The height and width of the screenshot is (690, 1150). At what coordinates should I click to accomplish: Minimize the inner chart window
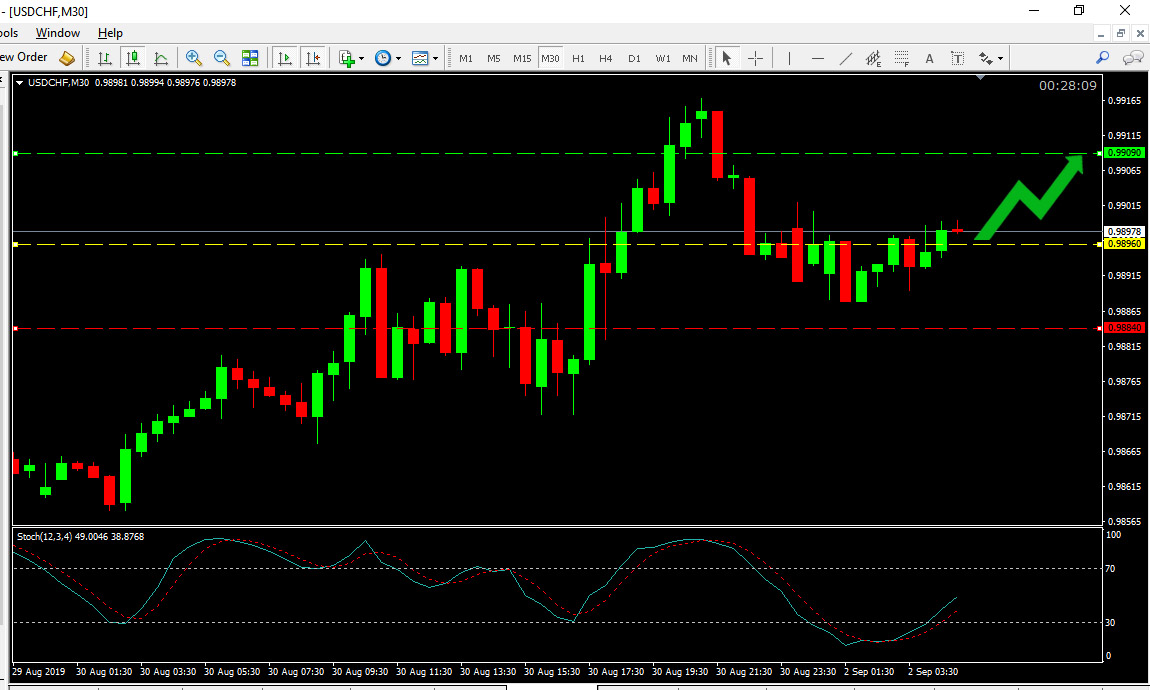click(x=1101, y=34)
